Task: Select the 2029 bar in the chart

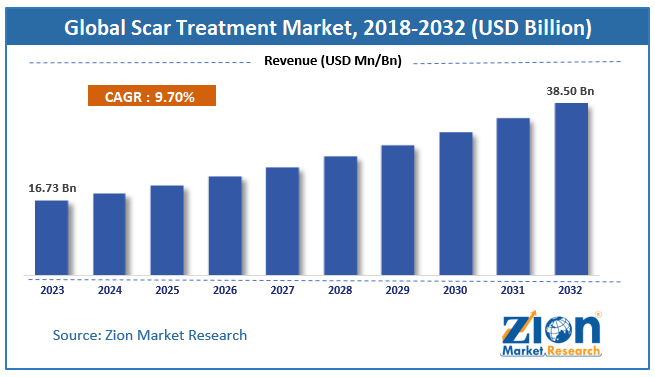Action: click(398, 210)
